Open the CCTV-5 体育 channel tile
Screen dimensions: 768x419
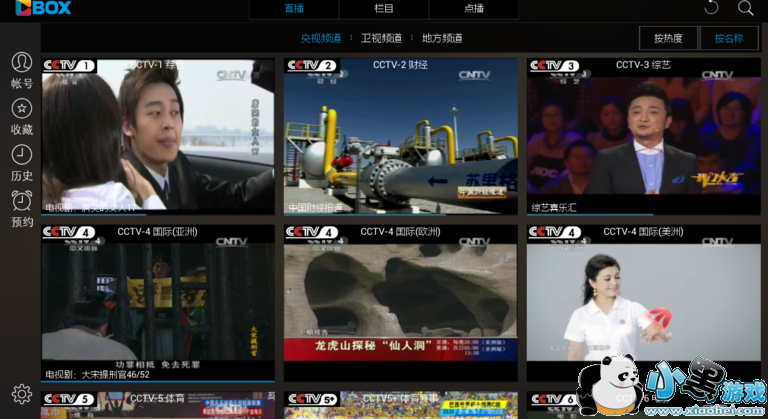[x=158, y=405]
